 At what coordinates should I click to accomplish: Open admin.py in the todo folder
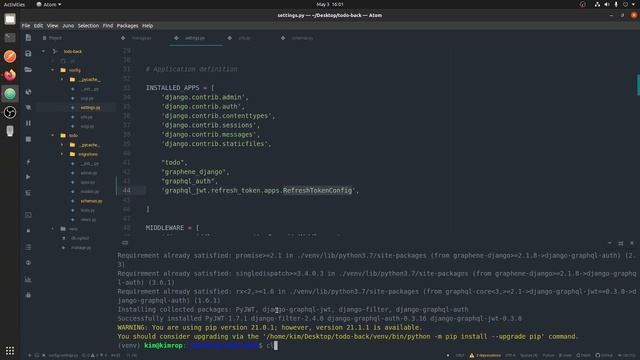(89, 173)
